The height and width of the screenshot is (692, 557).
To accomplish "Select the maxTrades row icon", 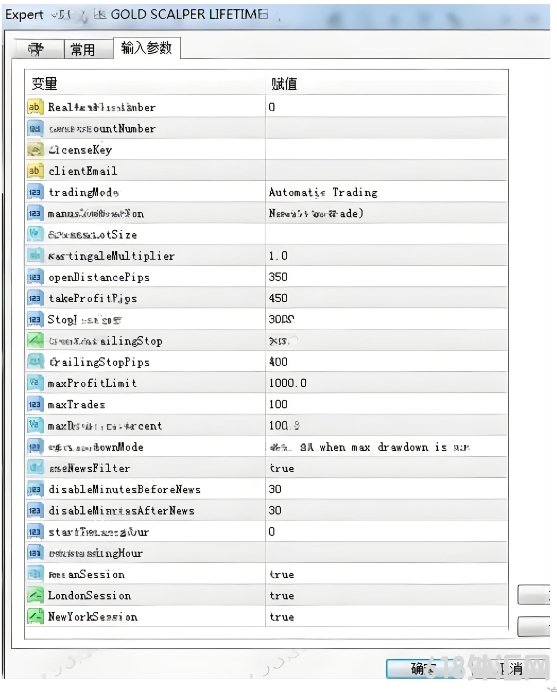I will 35,405.
